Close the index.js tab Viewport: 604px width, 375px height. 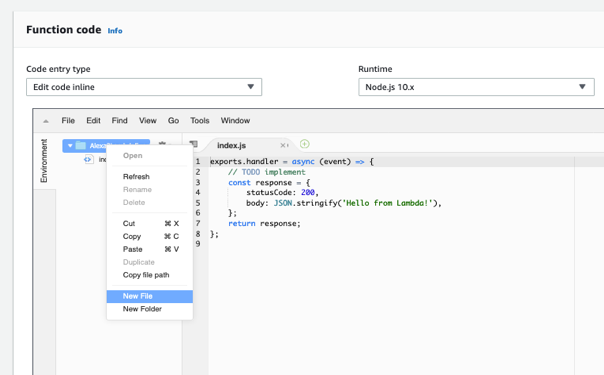click(x=282, y=145)
